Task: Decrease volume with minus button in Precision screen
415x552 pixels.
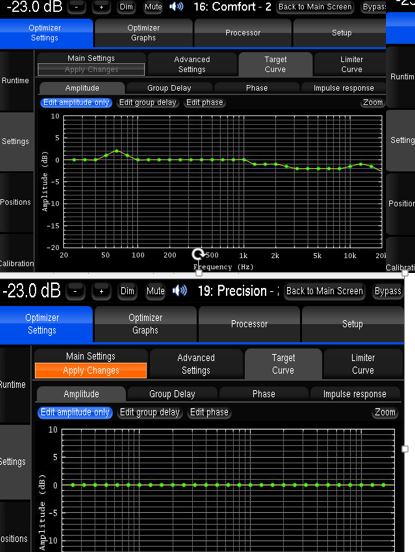Action: 76,291
